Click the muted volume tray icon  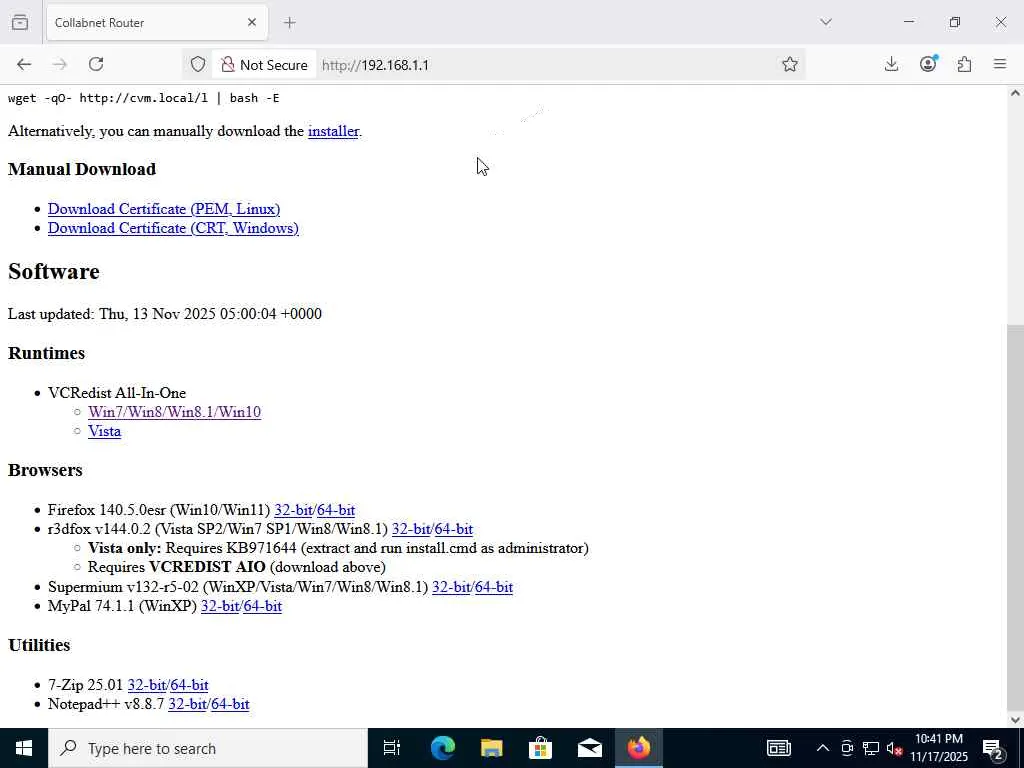(x=895, y=748)
